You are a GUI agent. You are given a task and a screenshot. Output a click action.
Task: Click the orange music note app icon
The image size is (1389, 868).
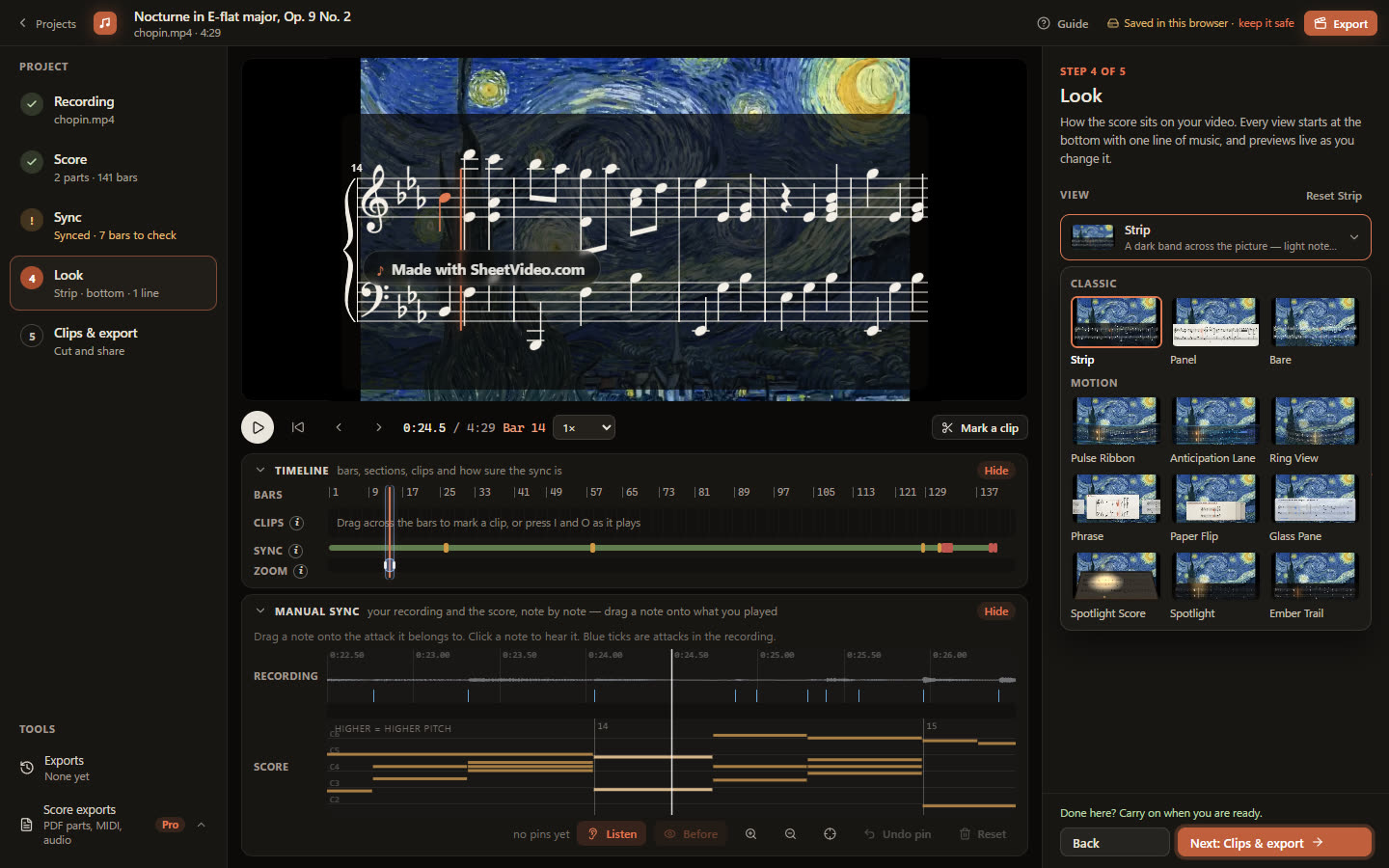105,23
